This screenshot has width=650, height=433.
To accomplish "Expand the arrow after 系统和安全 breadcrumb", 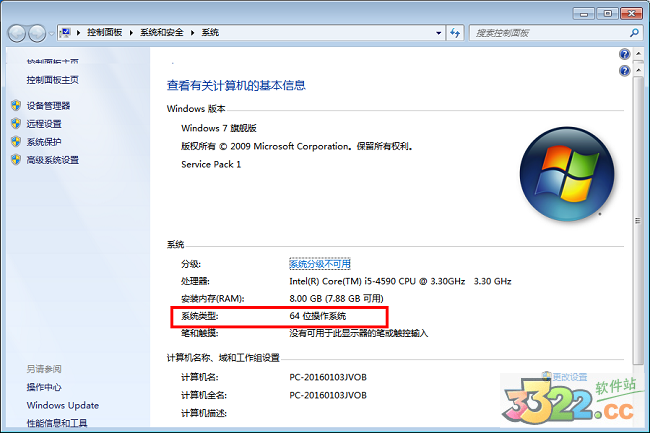I will pos(192,33).
